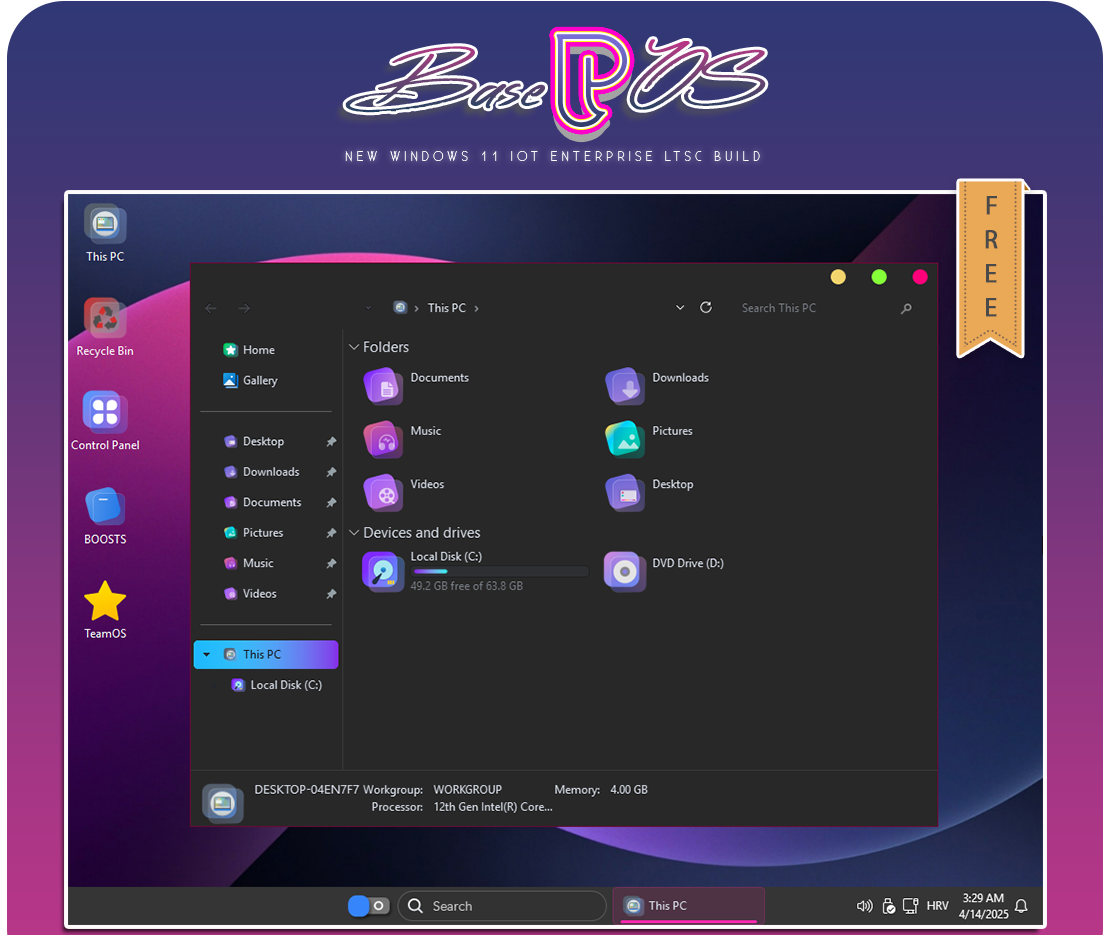The width and height of the screenshot is (1110, 935).
Task: Collapse the Devices and drives section
Action: pos(354,532)
